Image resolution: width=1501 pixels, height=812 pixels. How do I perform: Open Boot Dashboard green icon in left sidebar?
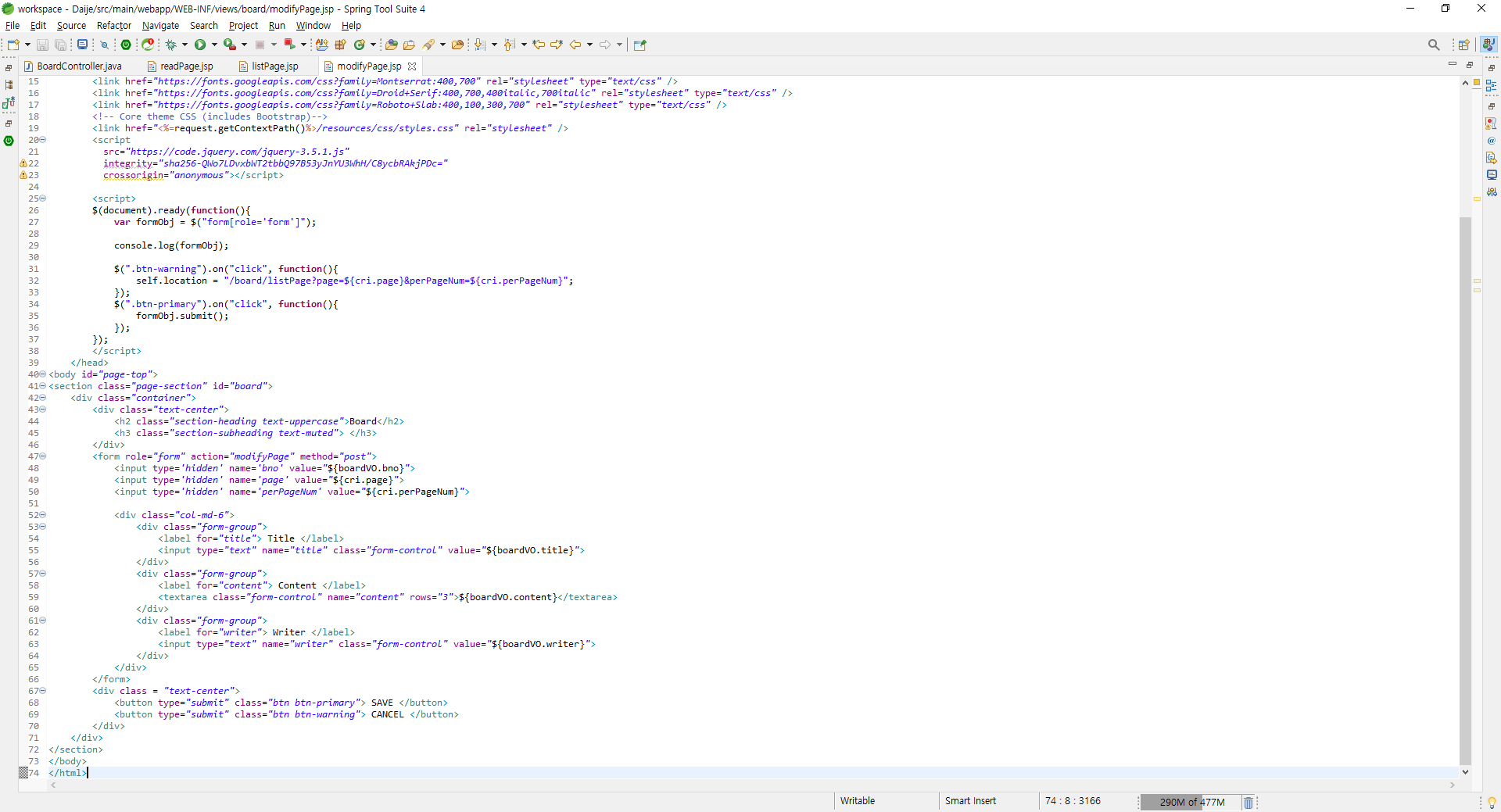coord(9,141)
